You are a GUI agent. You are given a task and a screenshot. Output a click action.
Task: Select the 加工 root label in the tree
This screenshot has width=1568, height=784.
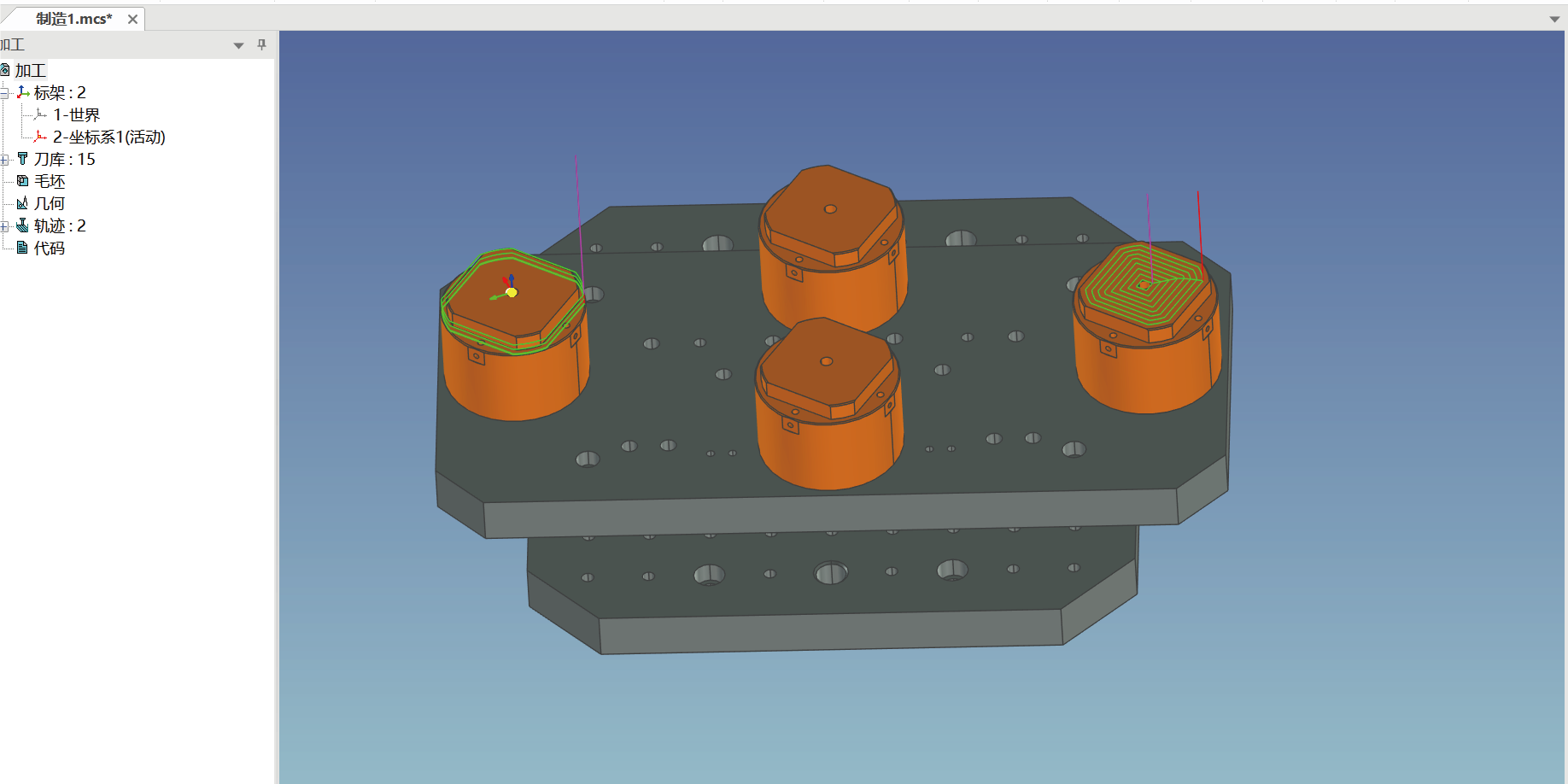tap(31, 70)
